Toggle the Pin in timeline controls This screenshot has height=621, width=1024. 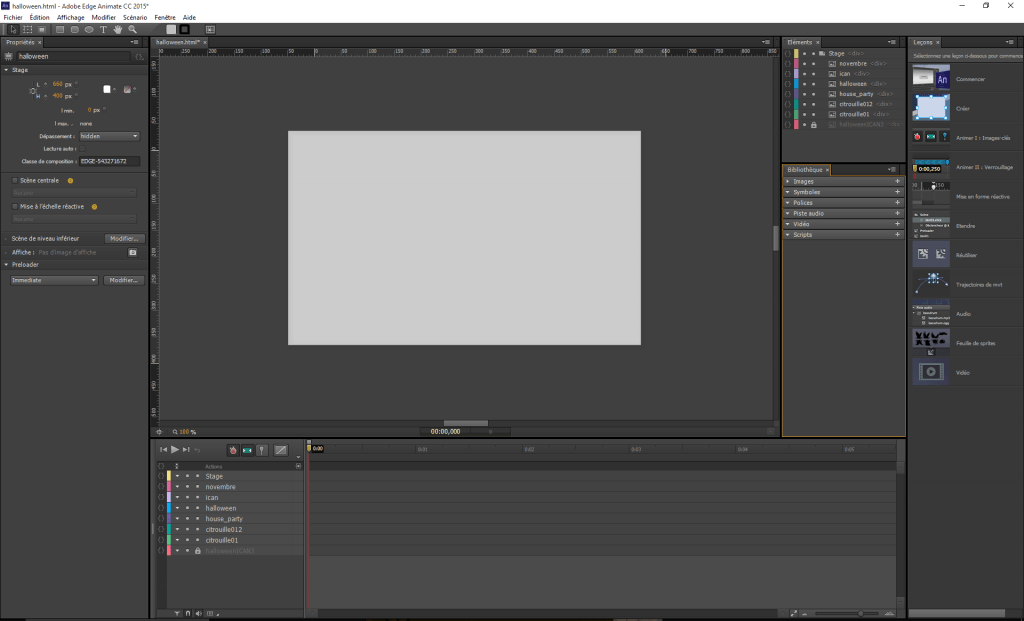tap(262, 450)
